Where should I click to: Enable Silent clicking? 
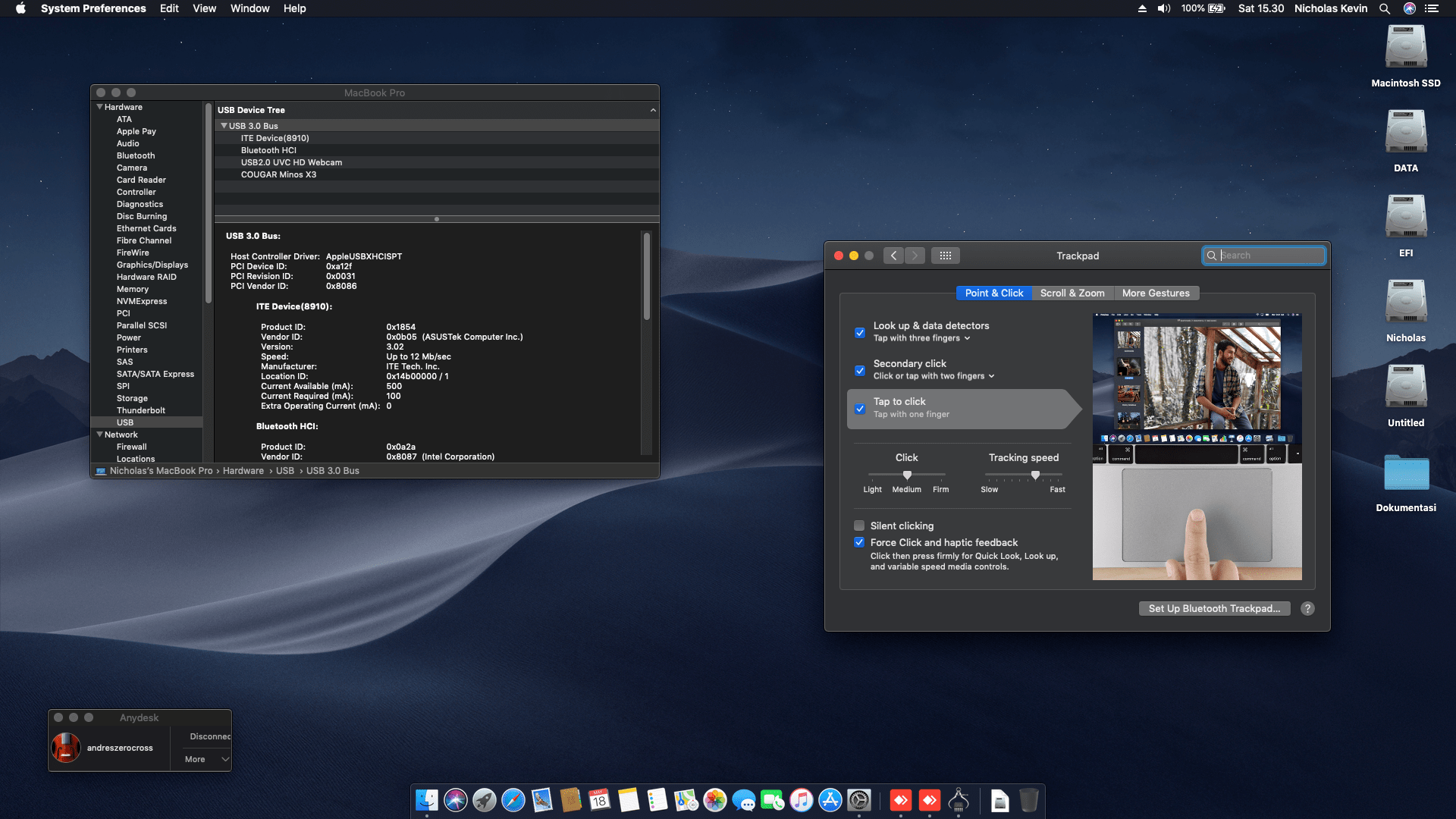(x=859, y=526)
